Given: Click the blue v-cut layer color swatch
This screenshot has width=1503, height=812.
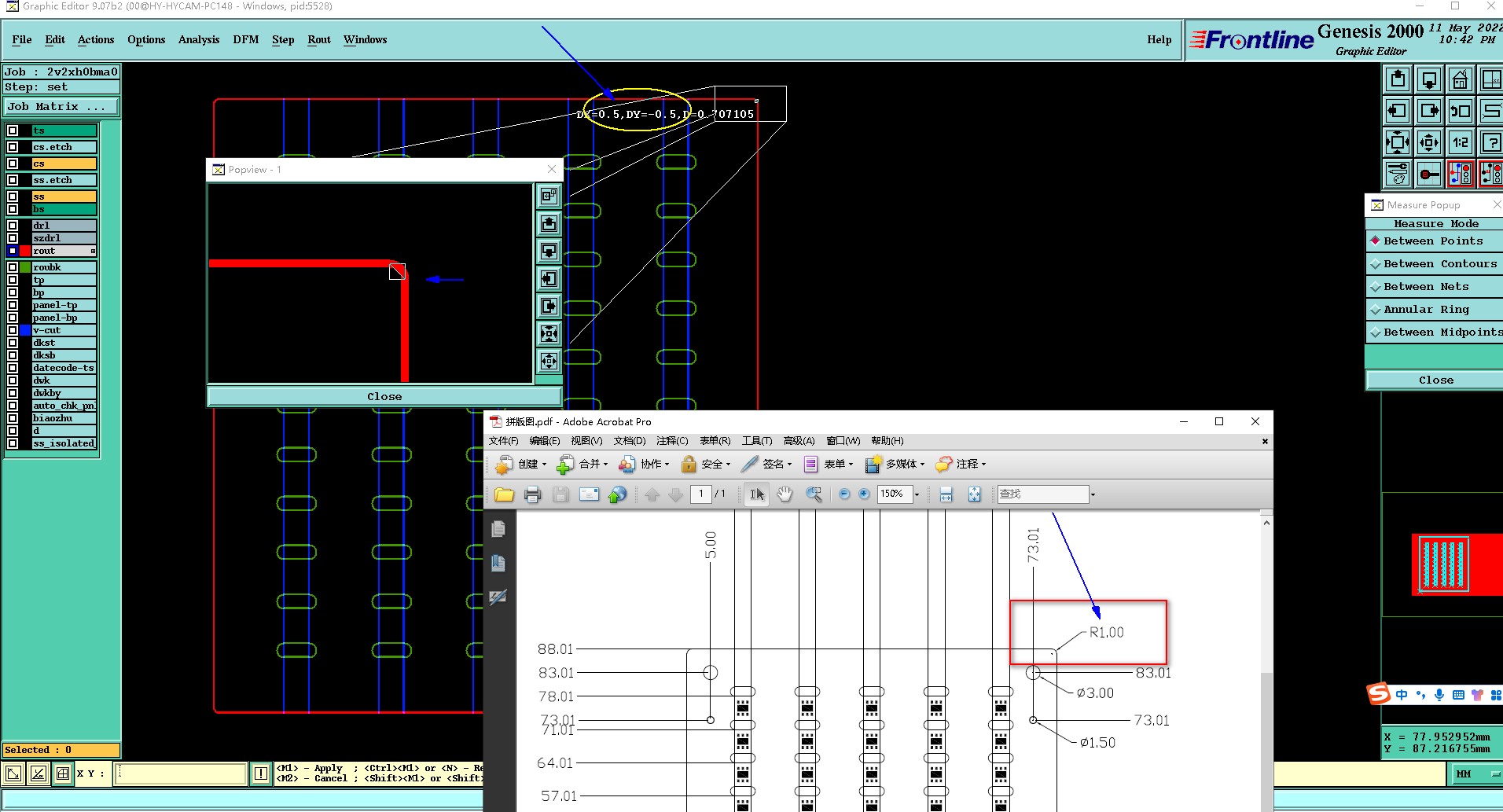Looking at the screenshot, I should pyautogui.click(x=25, y=330).
